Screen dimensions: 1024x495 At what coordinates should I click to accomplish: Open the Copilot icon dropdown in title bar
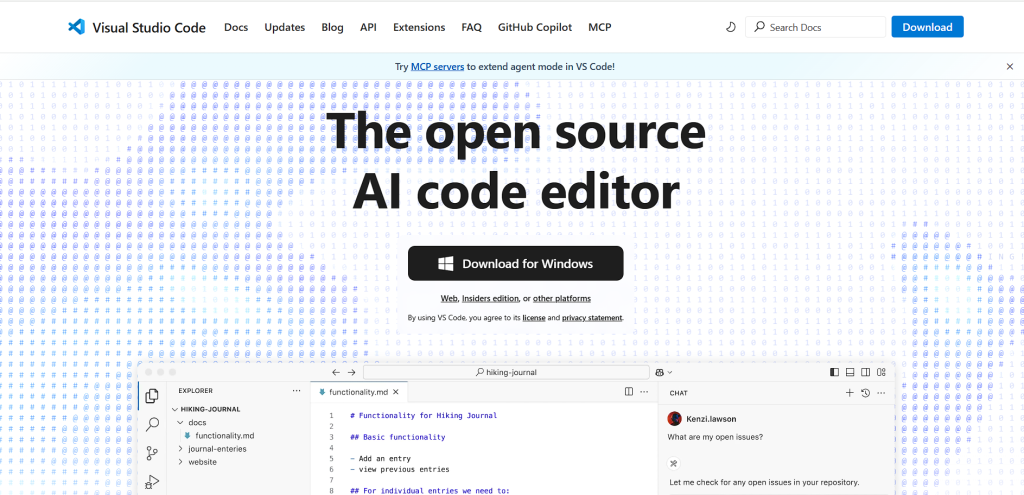664,372
